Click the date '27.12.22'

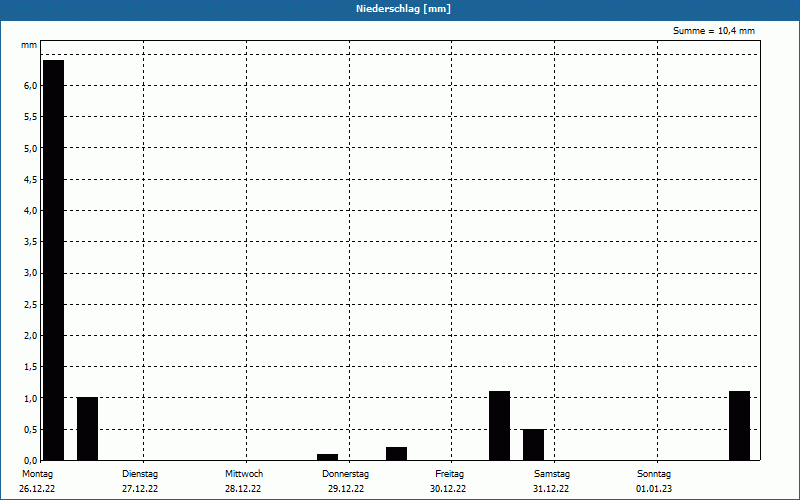pyautogui.click(x=140, y=489)
